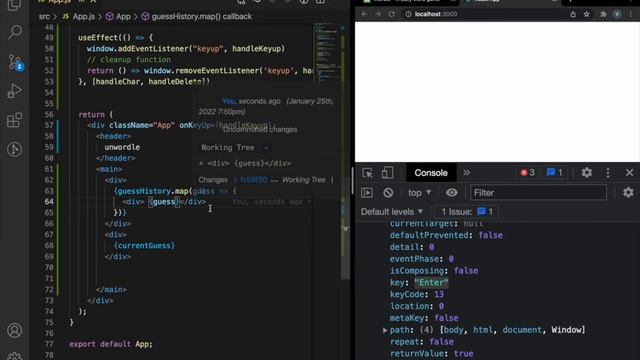The width and height of the screenshot is (640, 360).
Task: Show console sidebar
Action: point(367,193)
